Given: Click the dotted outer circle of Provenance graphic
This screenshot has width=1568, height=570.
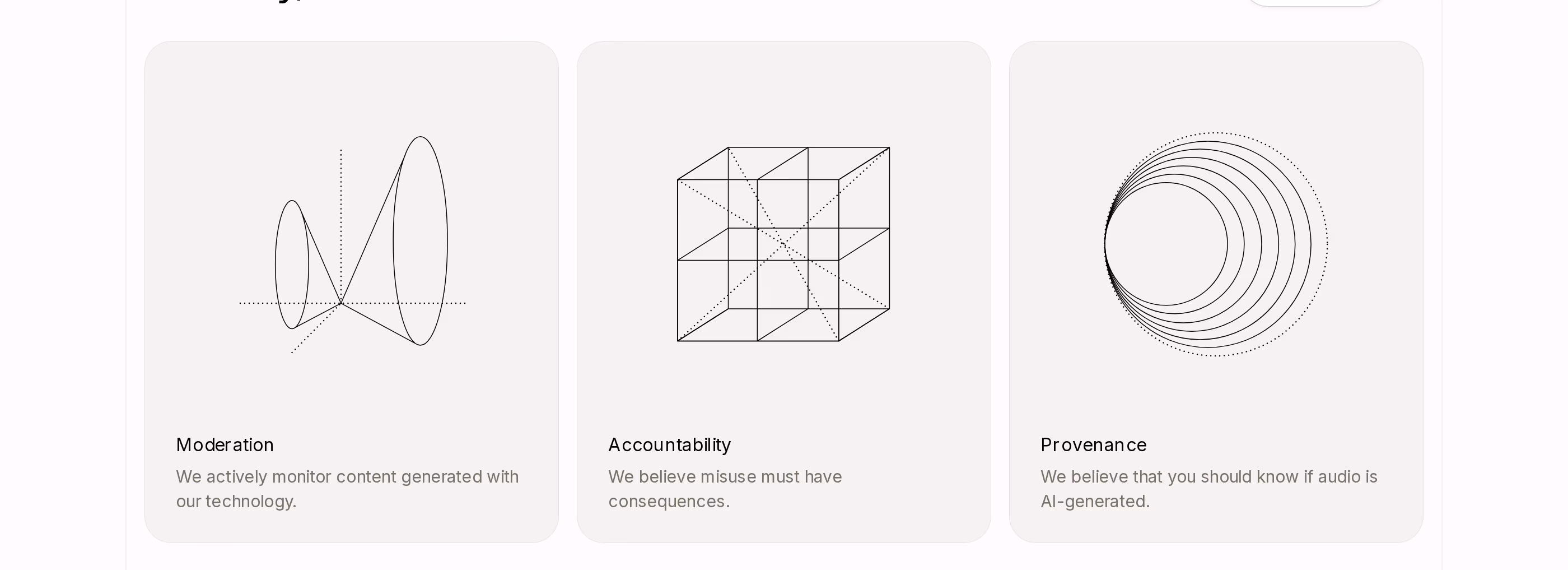Looking at the screenshot, I should point(1326,244).
